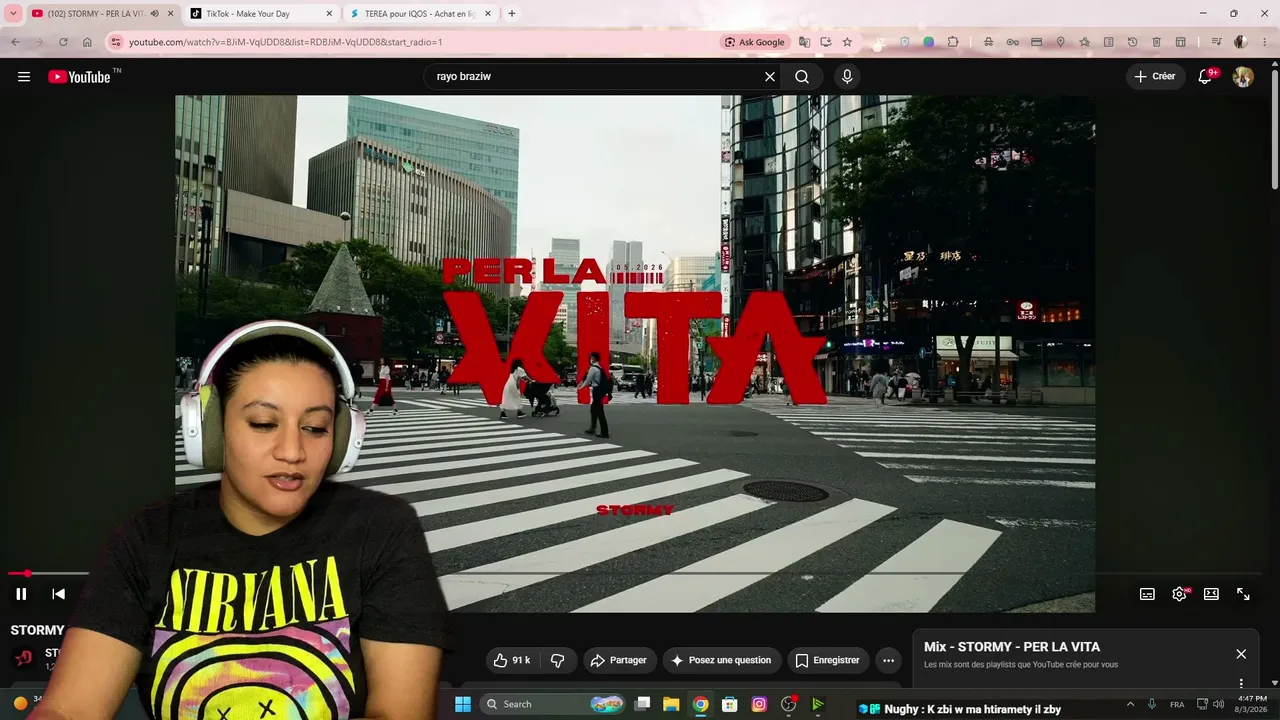The width and height of the screenshot is (1280, 720).
Task: Click 'Posez une question' button
Action: point(721,660)
